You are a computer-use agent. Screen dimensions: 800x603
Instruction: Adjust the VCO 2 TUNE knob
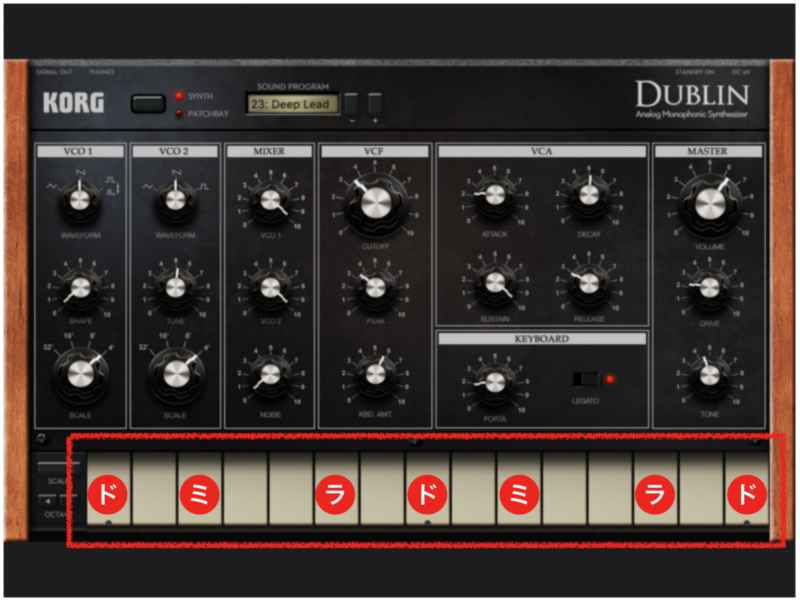[x=176, y=288]
